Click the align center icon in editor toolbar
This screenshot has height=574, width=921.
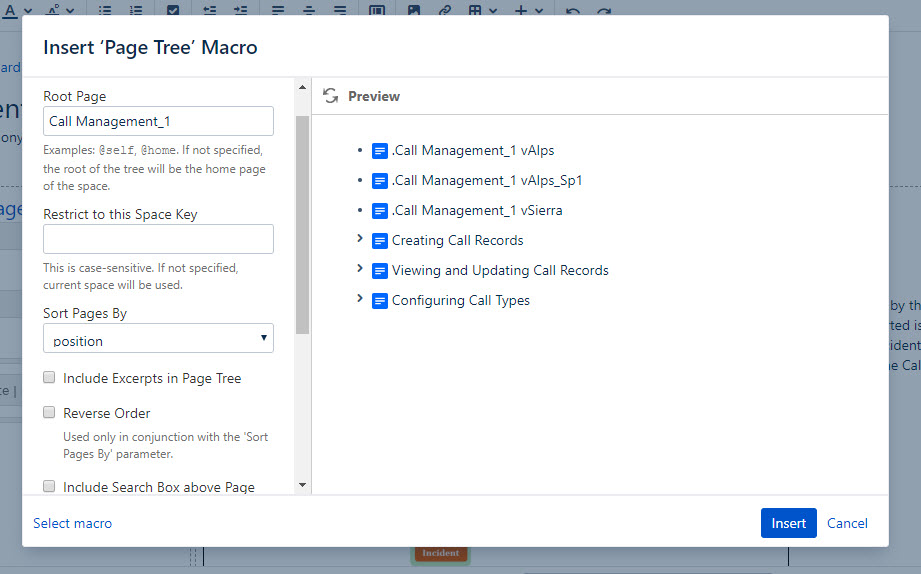[309, 11]
